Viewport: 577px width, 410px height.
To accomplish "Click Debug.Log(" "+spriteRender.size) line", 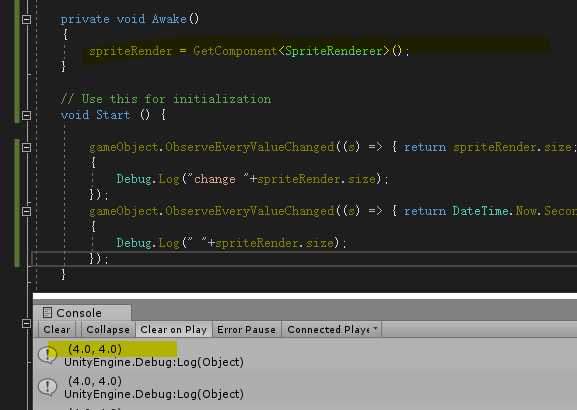I will [x=231, y=243].
